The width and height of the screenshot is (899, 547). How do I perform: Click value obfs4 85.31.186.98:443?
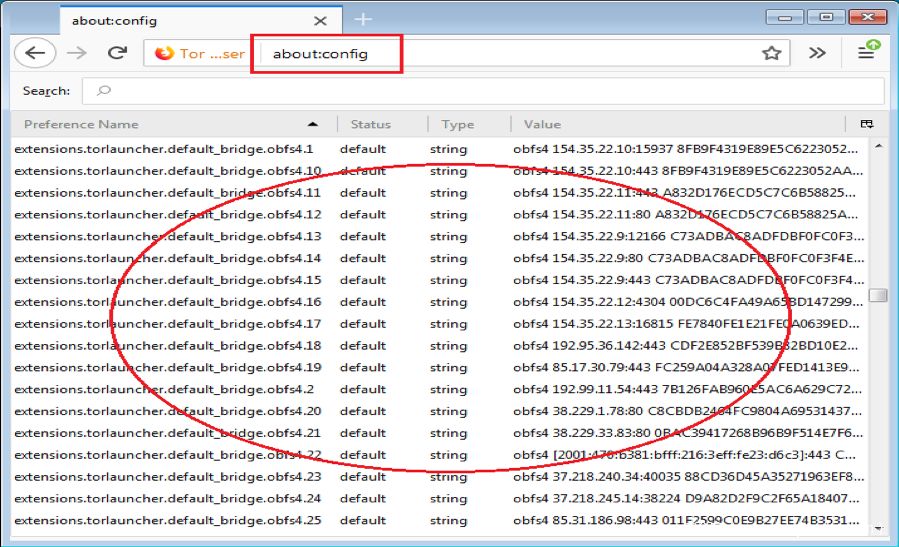(686, 520)
